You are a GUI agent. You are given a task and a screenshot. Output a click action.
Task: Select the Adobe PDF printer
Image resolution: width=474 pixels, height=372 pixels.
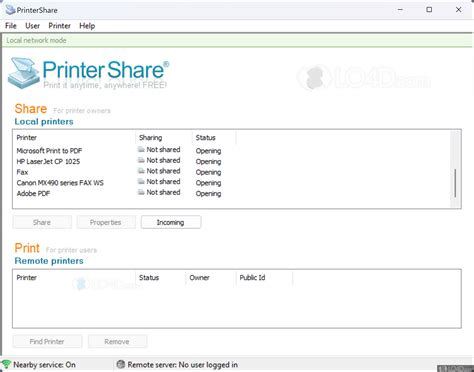pos(33,193)
